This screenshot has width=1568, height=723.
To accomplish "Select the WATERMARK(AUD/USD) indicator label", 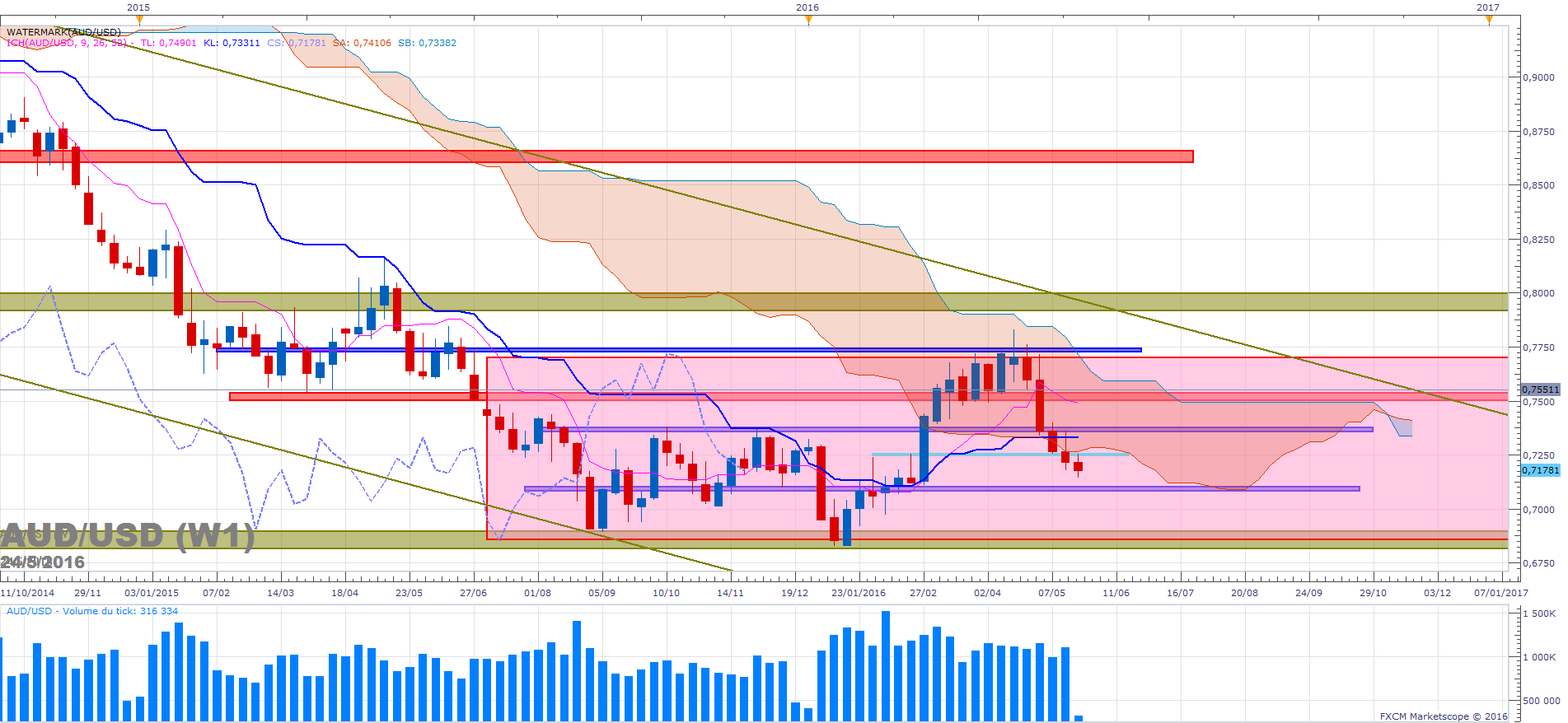I will click(x=63, y=32).
